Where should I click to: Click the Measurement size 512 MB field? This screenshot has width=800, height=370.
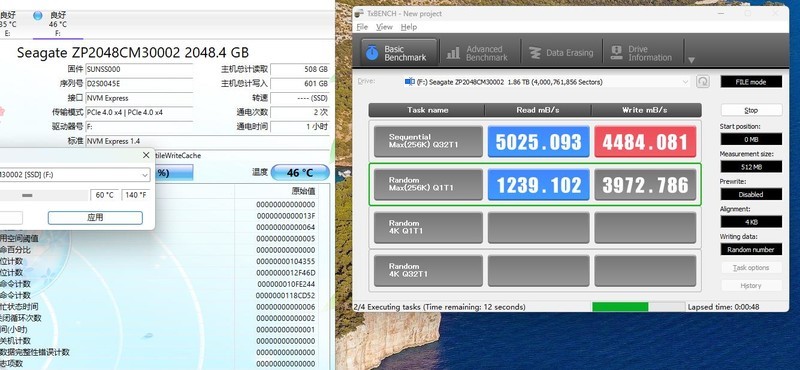(x=751, y=167)
